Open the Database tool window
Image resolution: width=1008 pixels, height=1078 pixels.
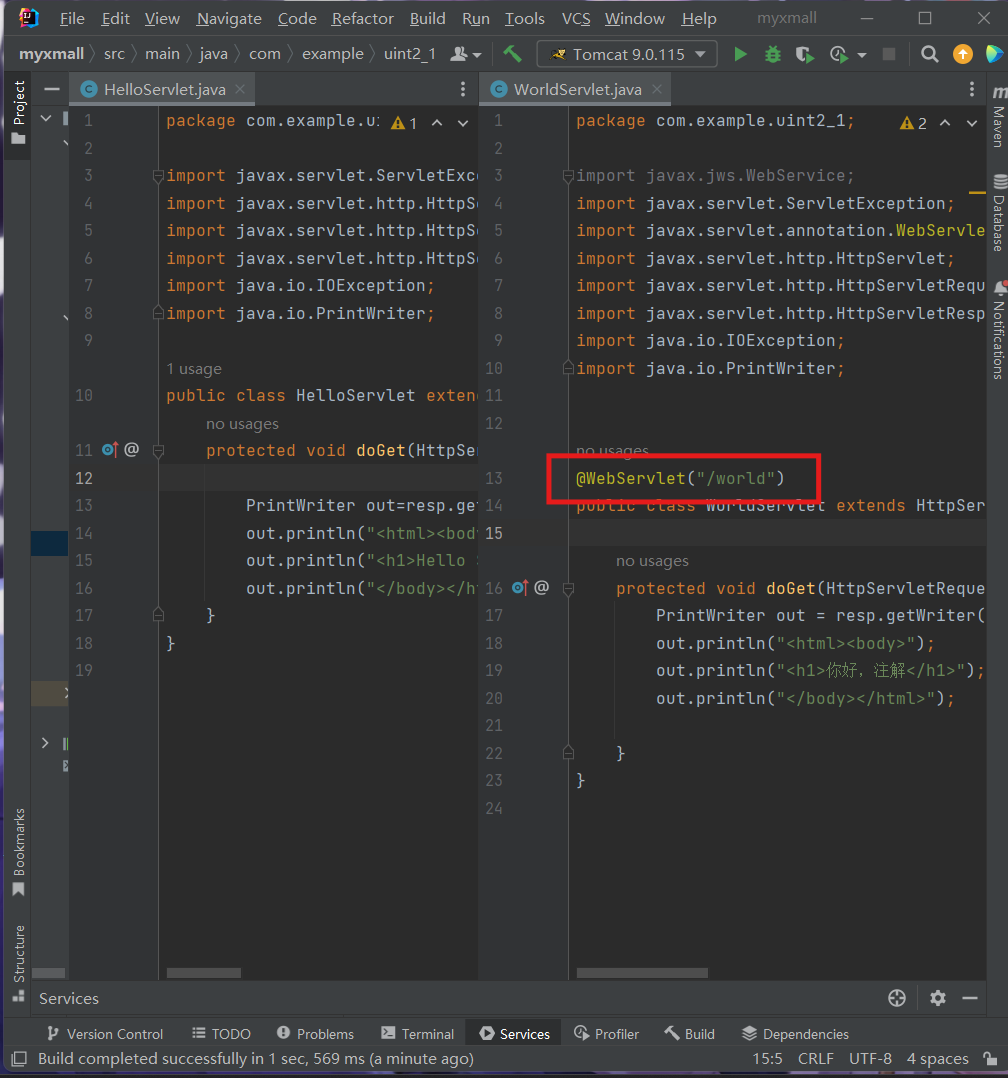[998, 213]
